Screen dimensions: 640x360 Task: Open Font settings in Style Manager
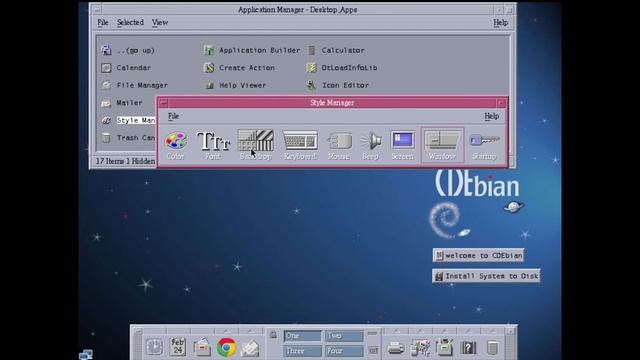click(x=213, y=145)
